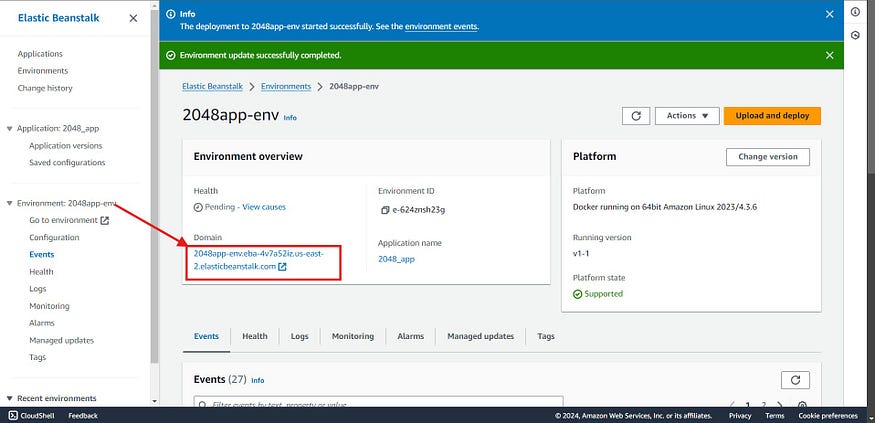Click Info link beside Events heading
The height and width of the screenshot is (423, 875).
(257, 381)
